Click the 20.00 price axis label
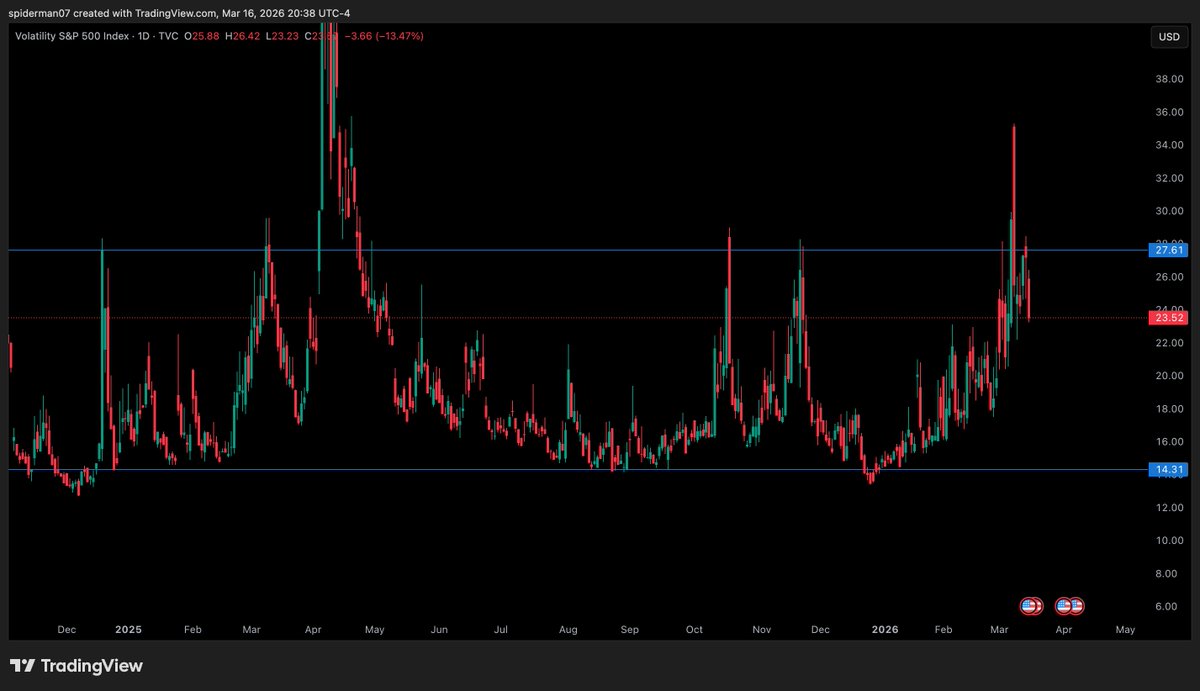The image size is (1200, 691). point(1169,376)
